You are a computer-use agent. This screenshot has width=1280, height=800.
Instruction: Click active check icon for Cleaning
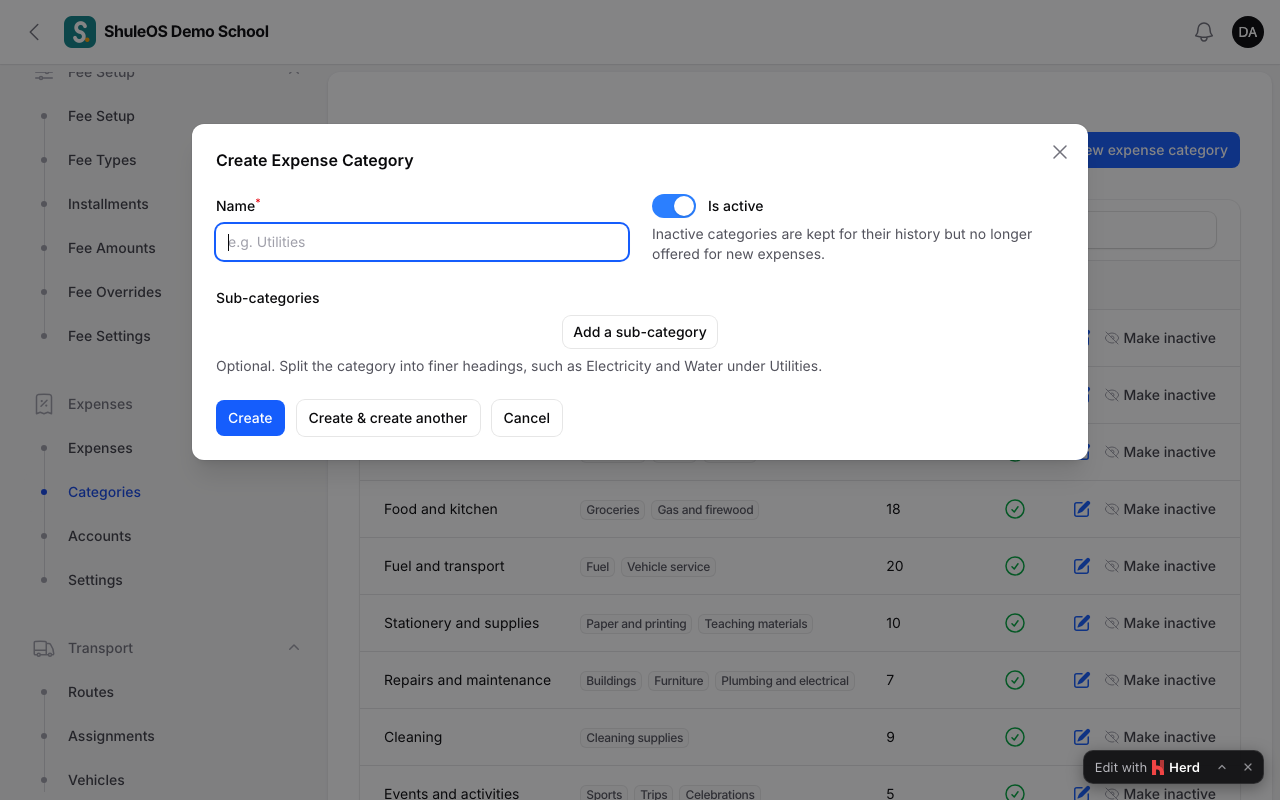point(1015,737)
